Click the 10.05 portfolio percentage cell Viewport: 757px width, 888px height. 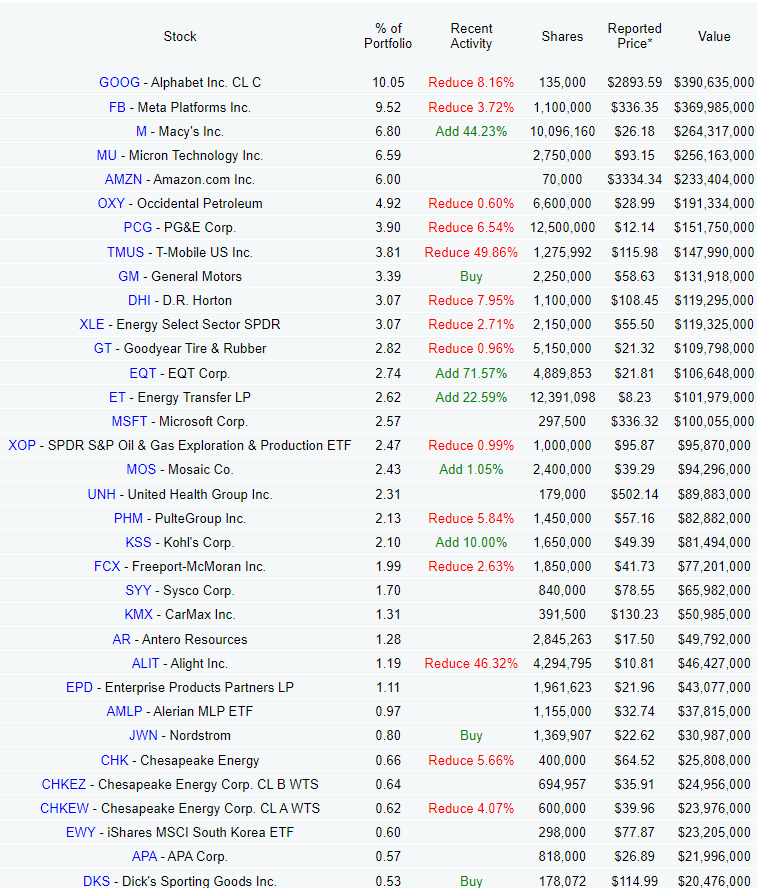coord(388,83)
